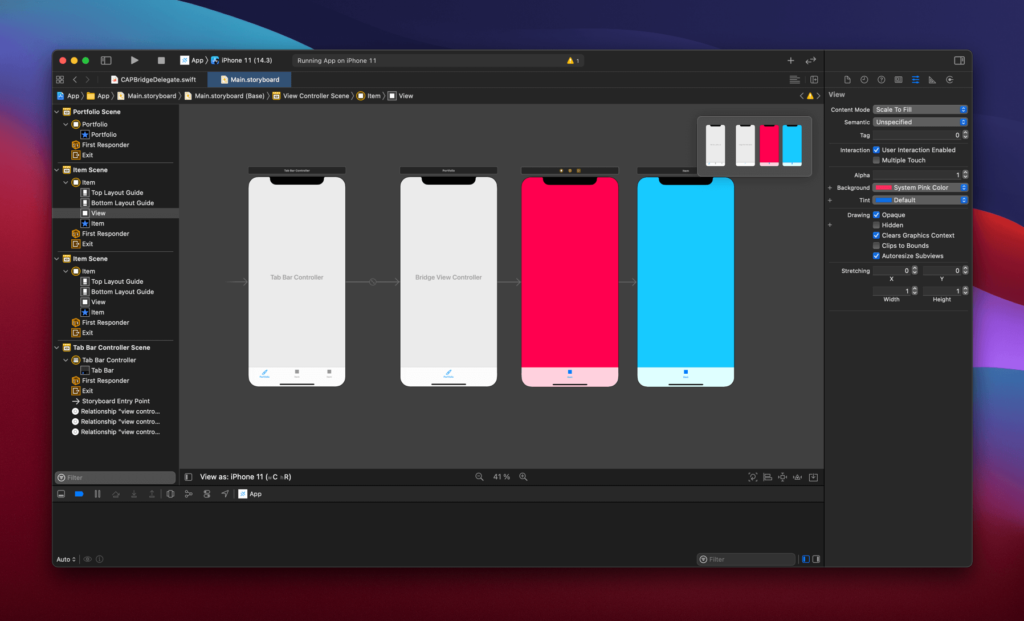Zoom in on the storyboard canvas
This screenshot has width=1024, height=621.
click(x=523, y=478)
